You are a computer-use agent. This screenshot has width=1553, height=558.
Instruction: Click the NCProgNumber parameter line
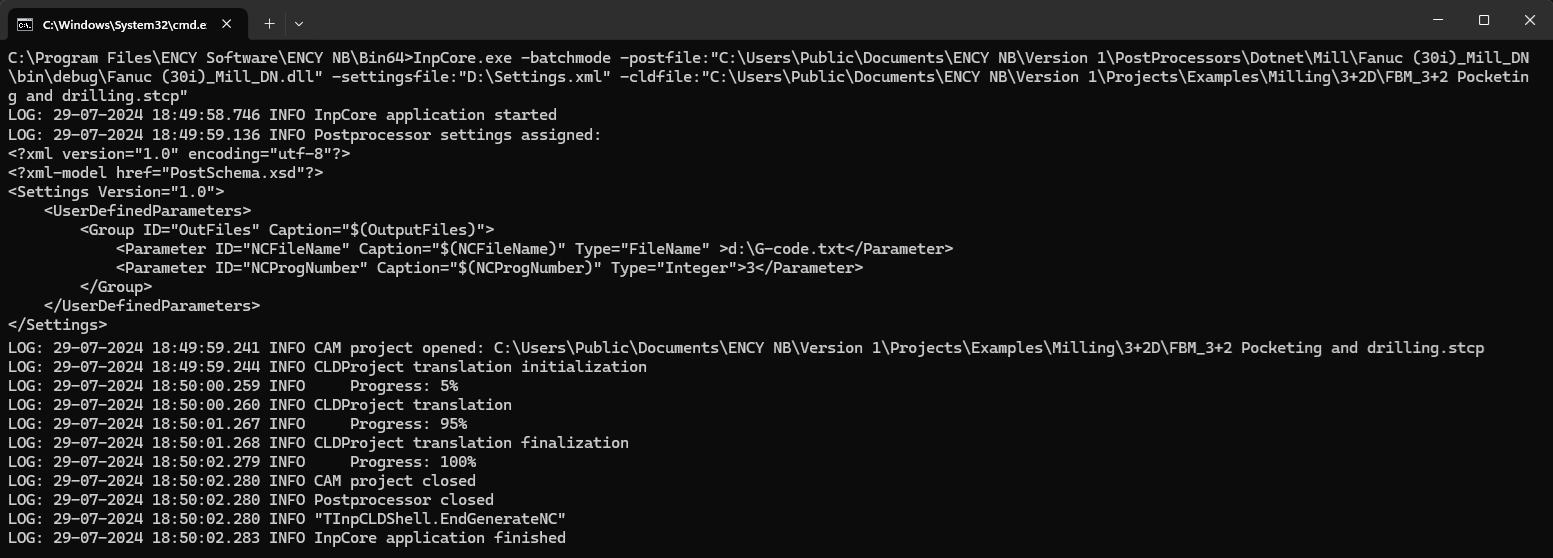489,268
